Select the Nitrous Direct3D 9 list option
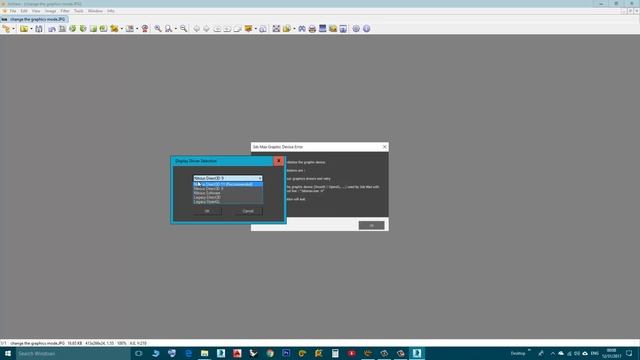 tap(228, 189)
